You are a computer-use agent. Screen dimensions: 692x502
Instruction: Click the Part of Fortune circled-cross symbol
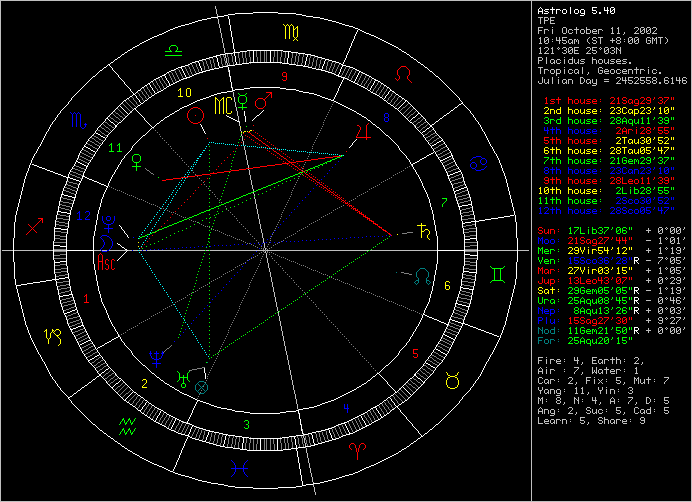coord(200,384)
